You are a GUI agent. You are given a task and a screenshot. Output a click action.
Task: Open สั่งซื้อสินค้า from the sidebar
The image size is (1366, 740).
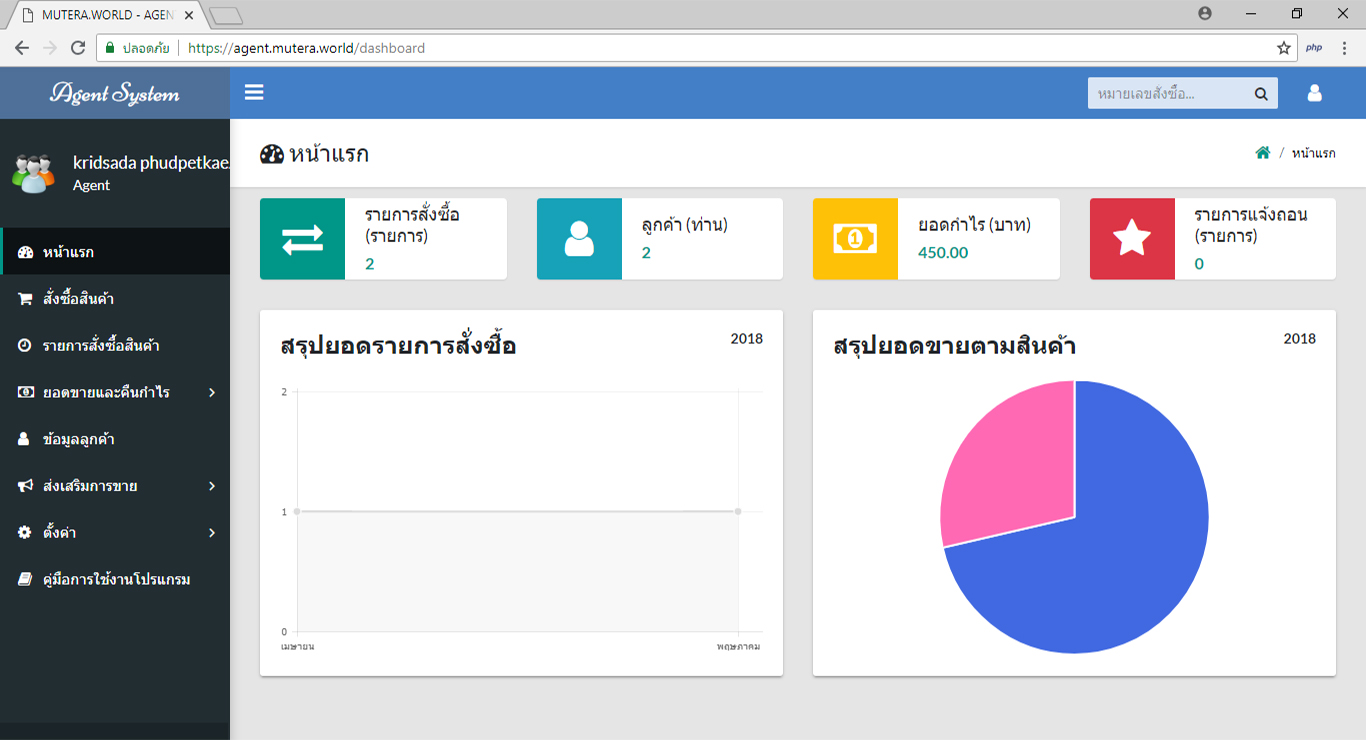tap(84, 299)
